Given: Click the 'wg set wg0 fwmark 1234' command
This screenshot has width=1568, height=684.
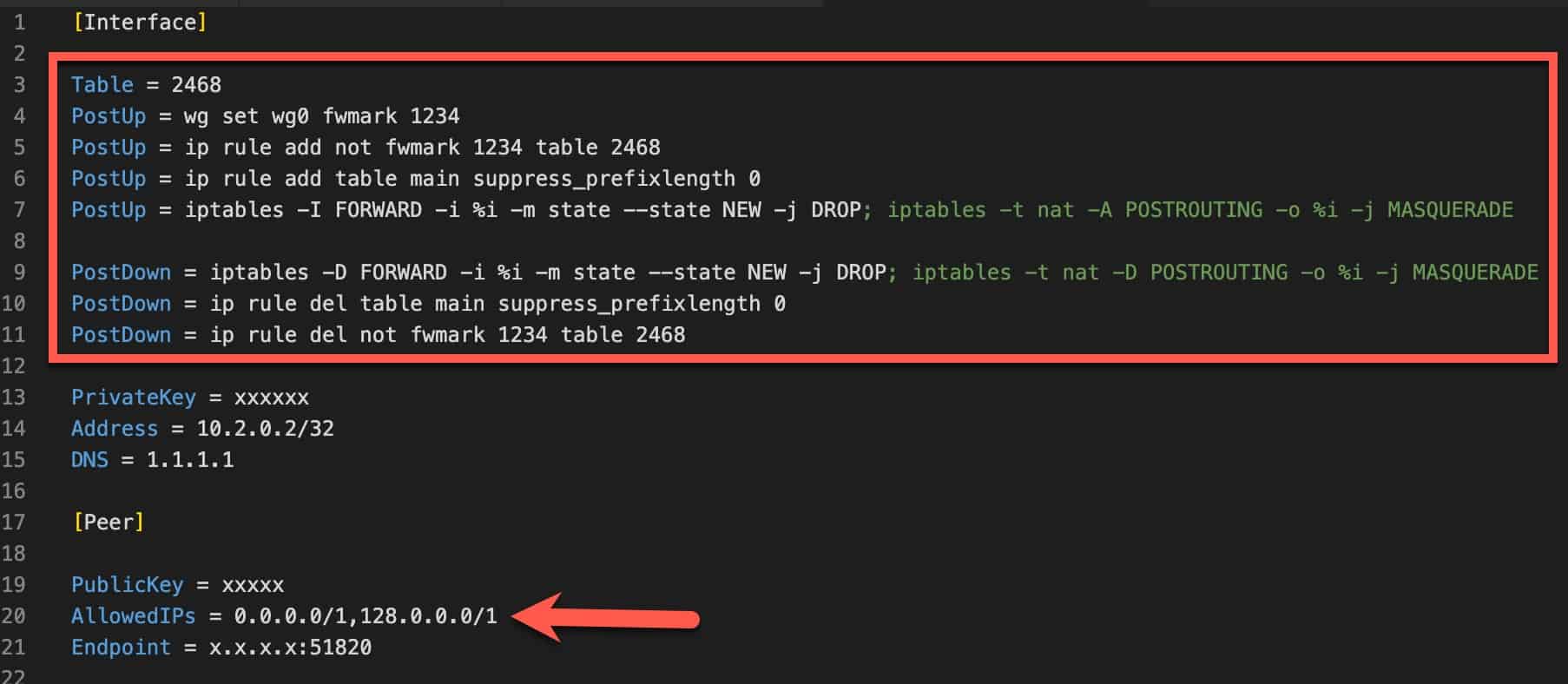Looking at the screenshot, I should (321, 116).
